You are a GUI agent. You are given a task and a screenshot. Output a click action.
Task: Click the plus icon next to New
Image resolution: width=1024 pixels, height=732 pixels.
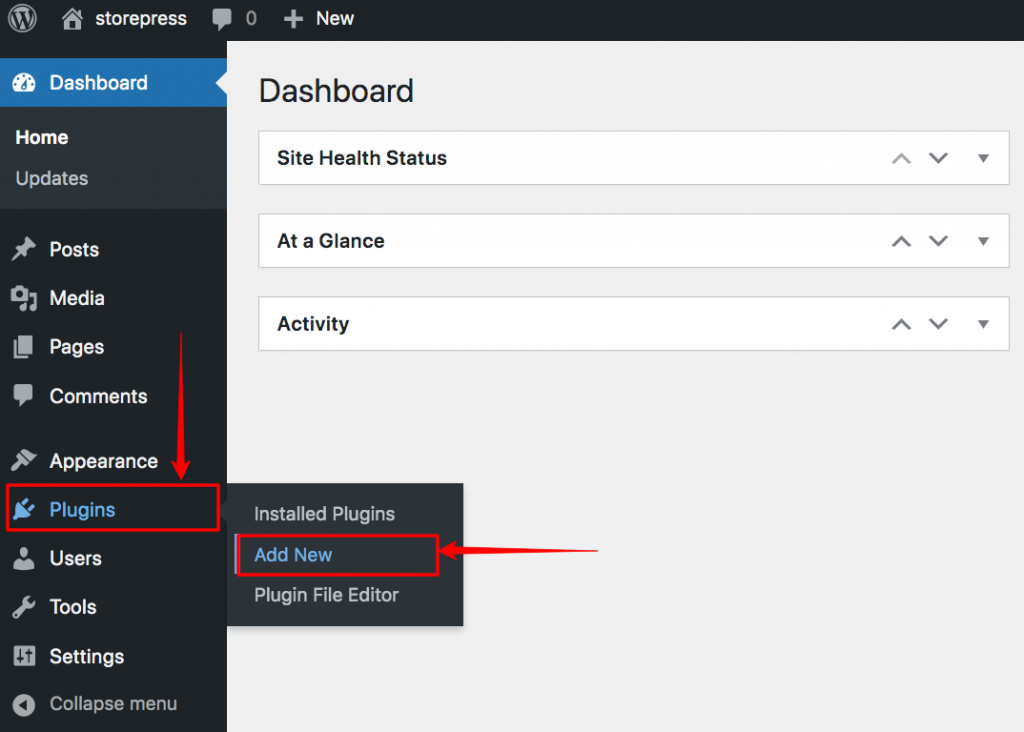(x=293, y=18)
